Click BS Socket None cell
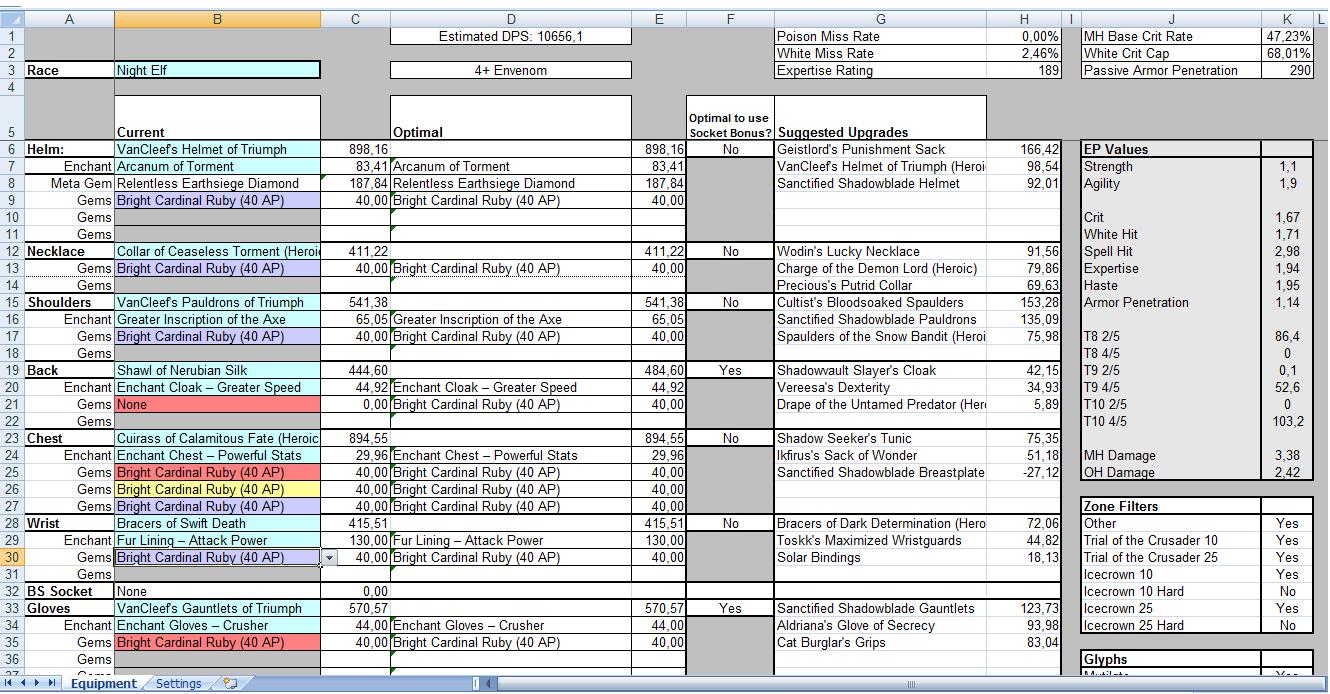The image size is (1330, 694). click(218, 591)
